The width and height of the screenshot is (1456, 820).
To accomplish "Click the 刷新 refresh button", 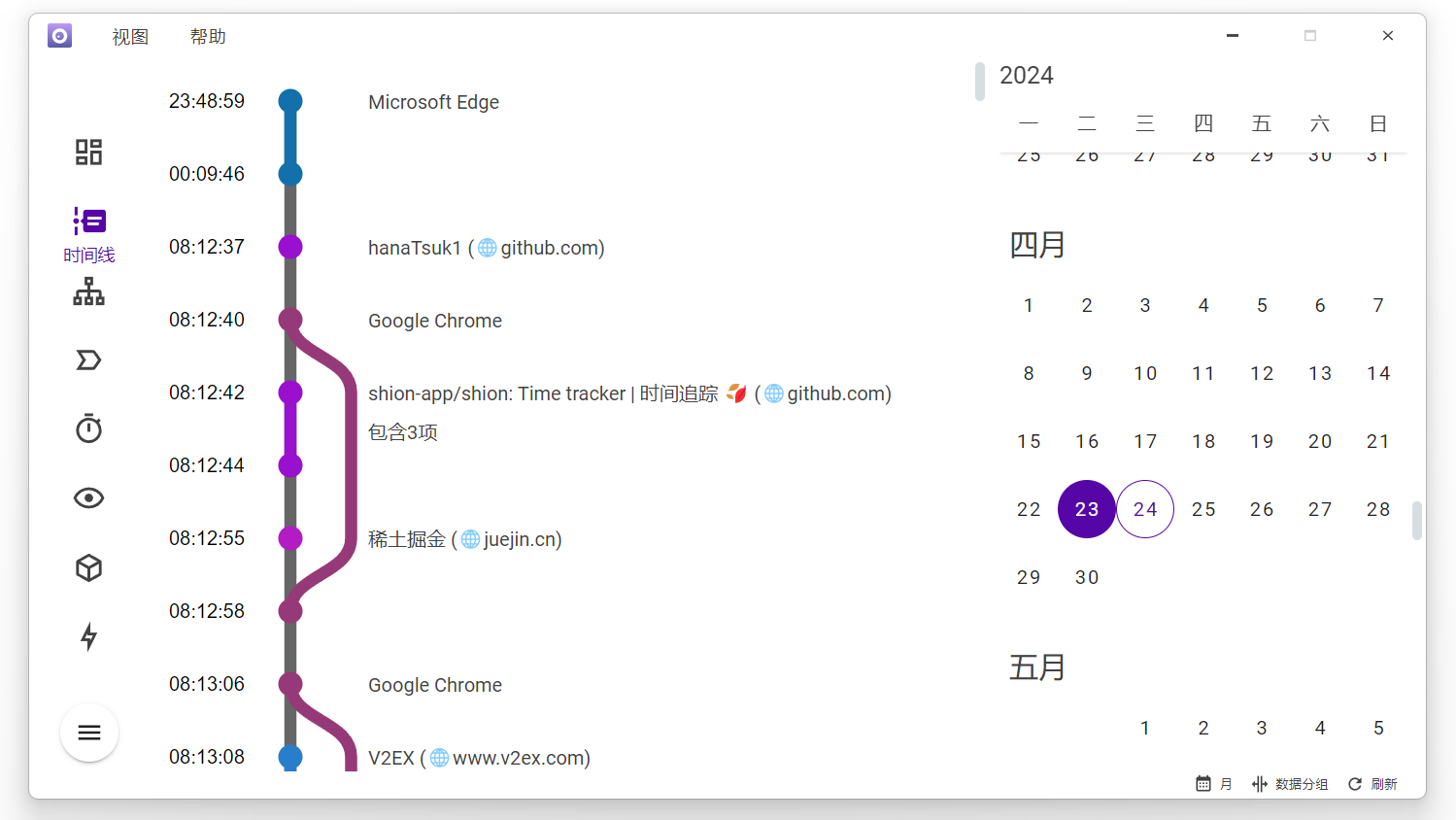I will click(x=1372, y=784).
